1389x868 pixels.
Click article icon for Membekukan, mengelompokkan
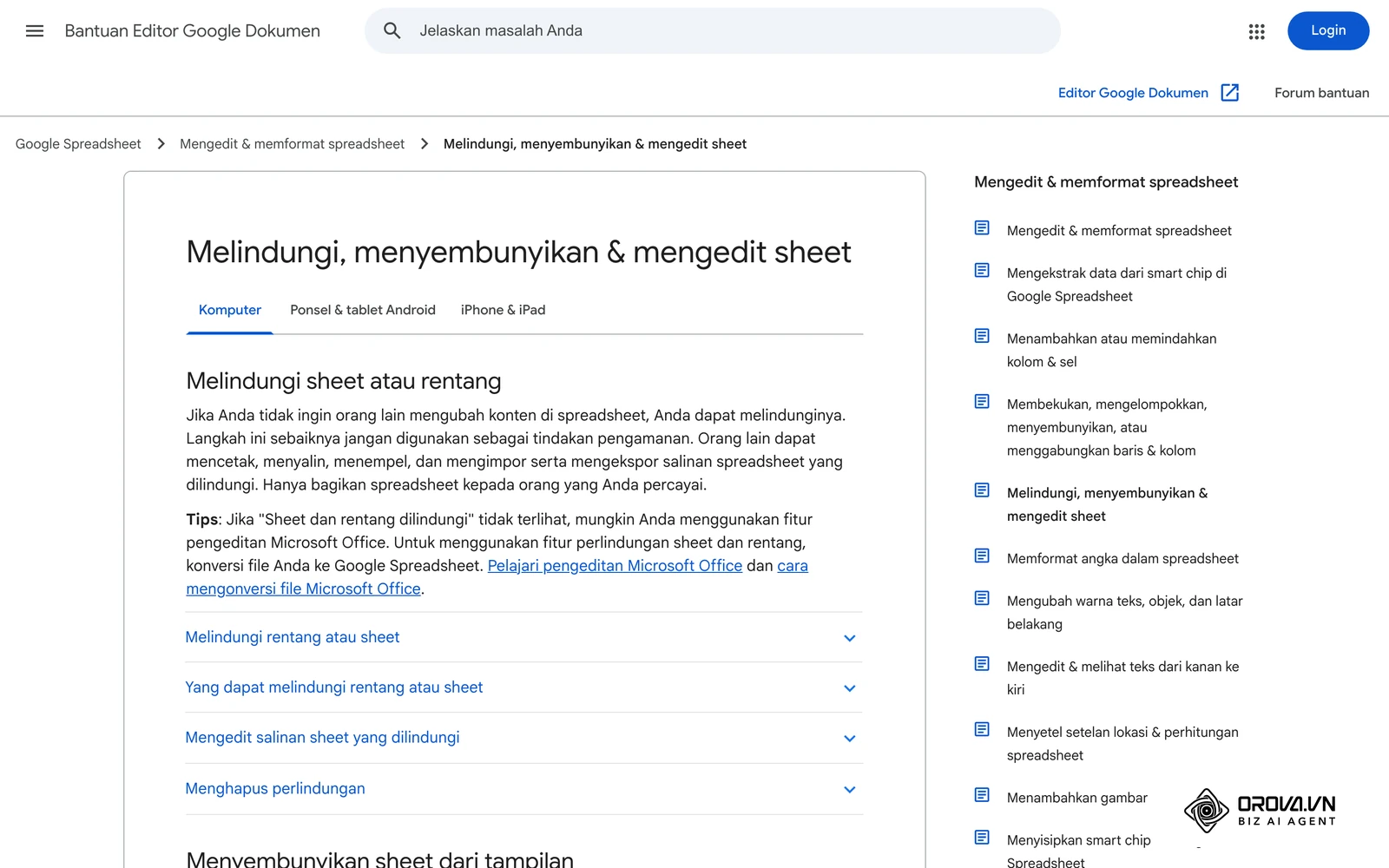(982, 402)
